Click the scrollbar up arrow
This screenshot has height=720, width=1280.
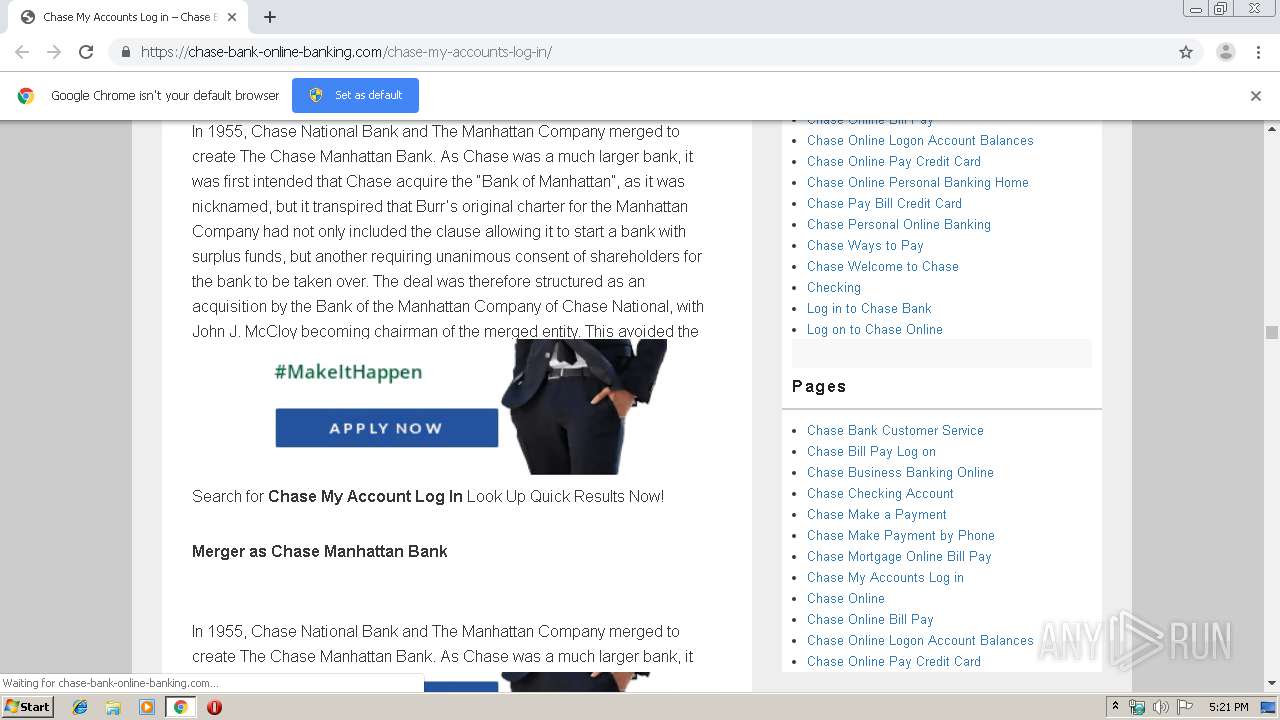click(1272, 128)
